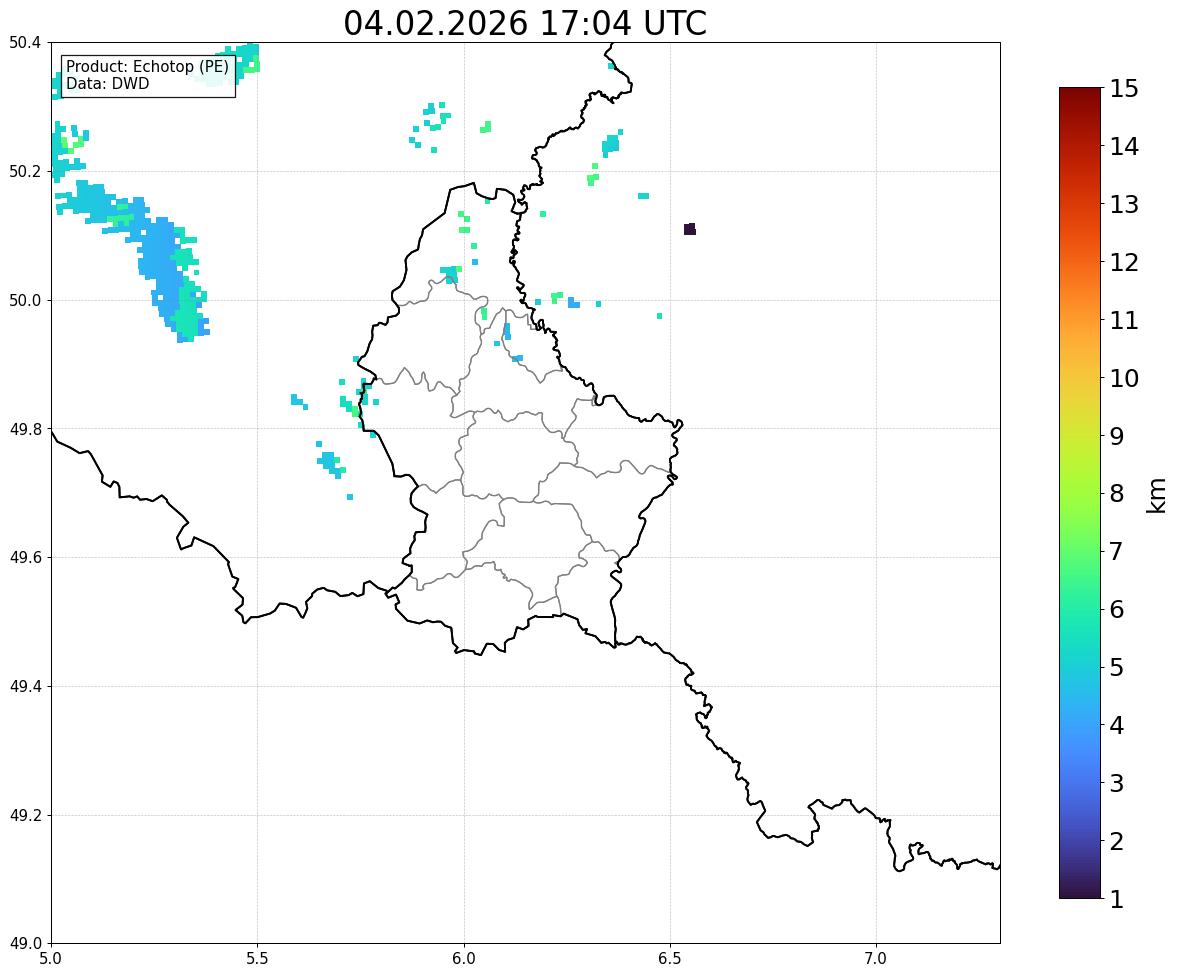This screenshot has height=976, width=1178.
Task: Click the longitude axis label 6.5
Action: coord(670,959)
